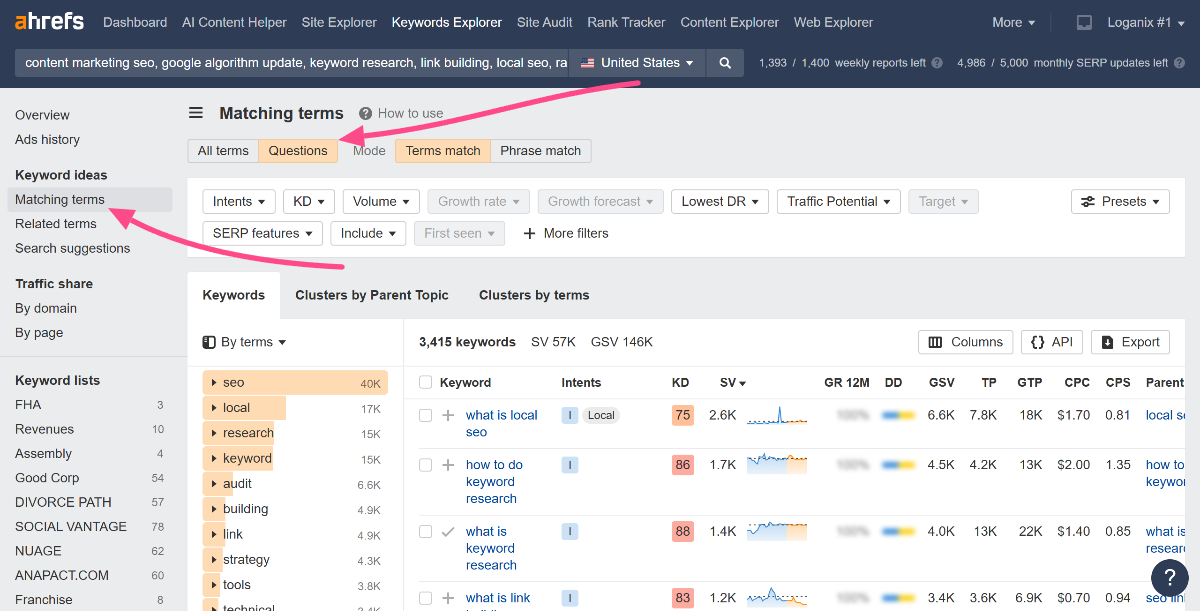Viewport: 1200px width, 611px height.
Task: Open the By terms grouping dropdown
Action: pyautogui.click(x=245, y=342)
